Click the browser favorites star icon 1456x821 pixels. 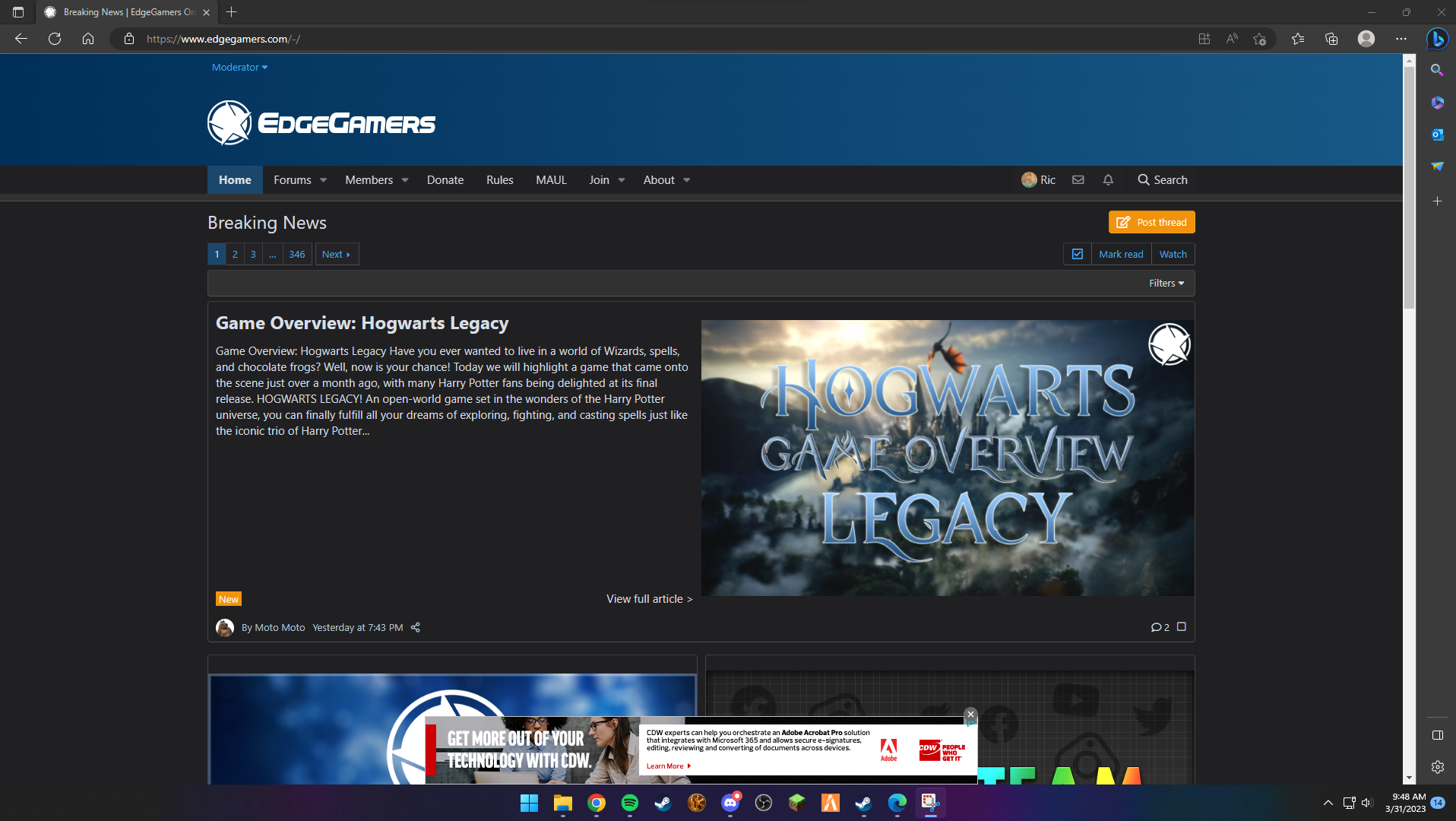(x=1297, y=39)
